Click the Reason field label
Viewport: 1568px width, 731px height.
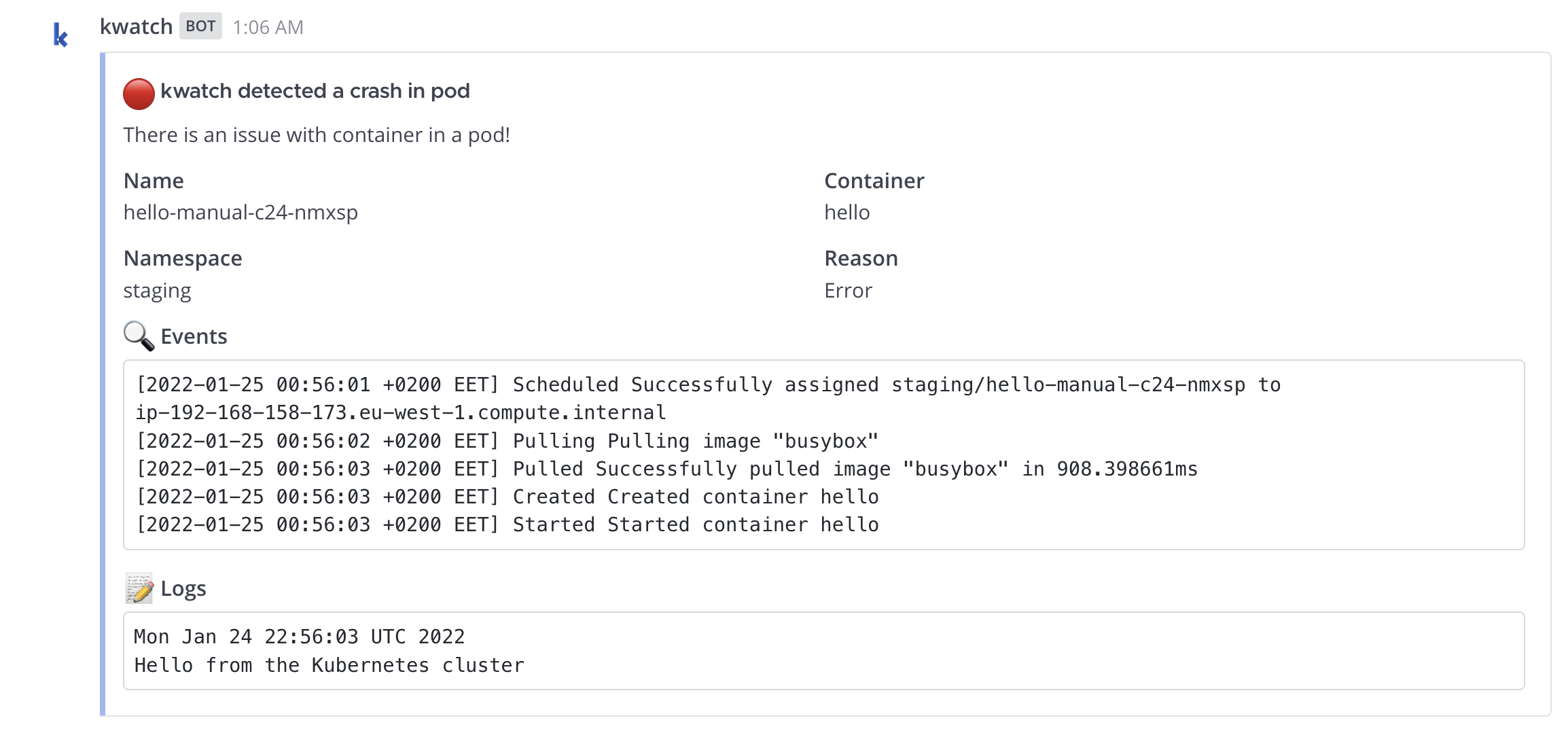pyautogui.click(x=861, y=258)
